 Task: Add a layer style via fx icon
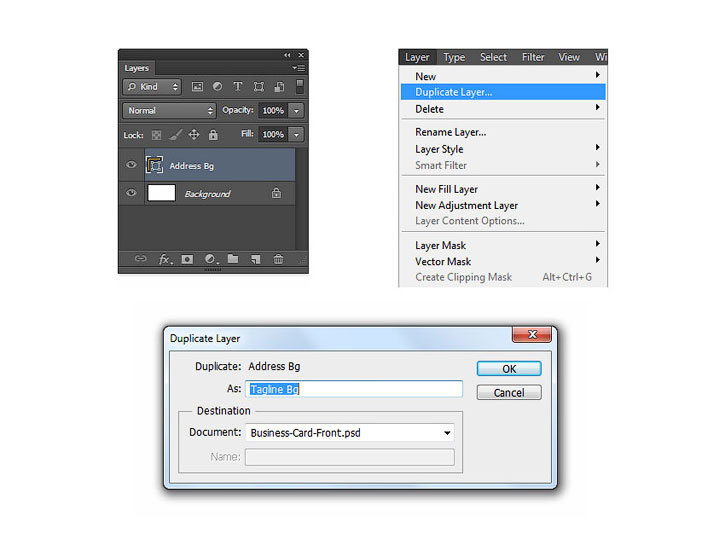165,259
